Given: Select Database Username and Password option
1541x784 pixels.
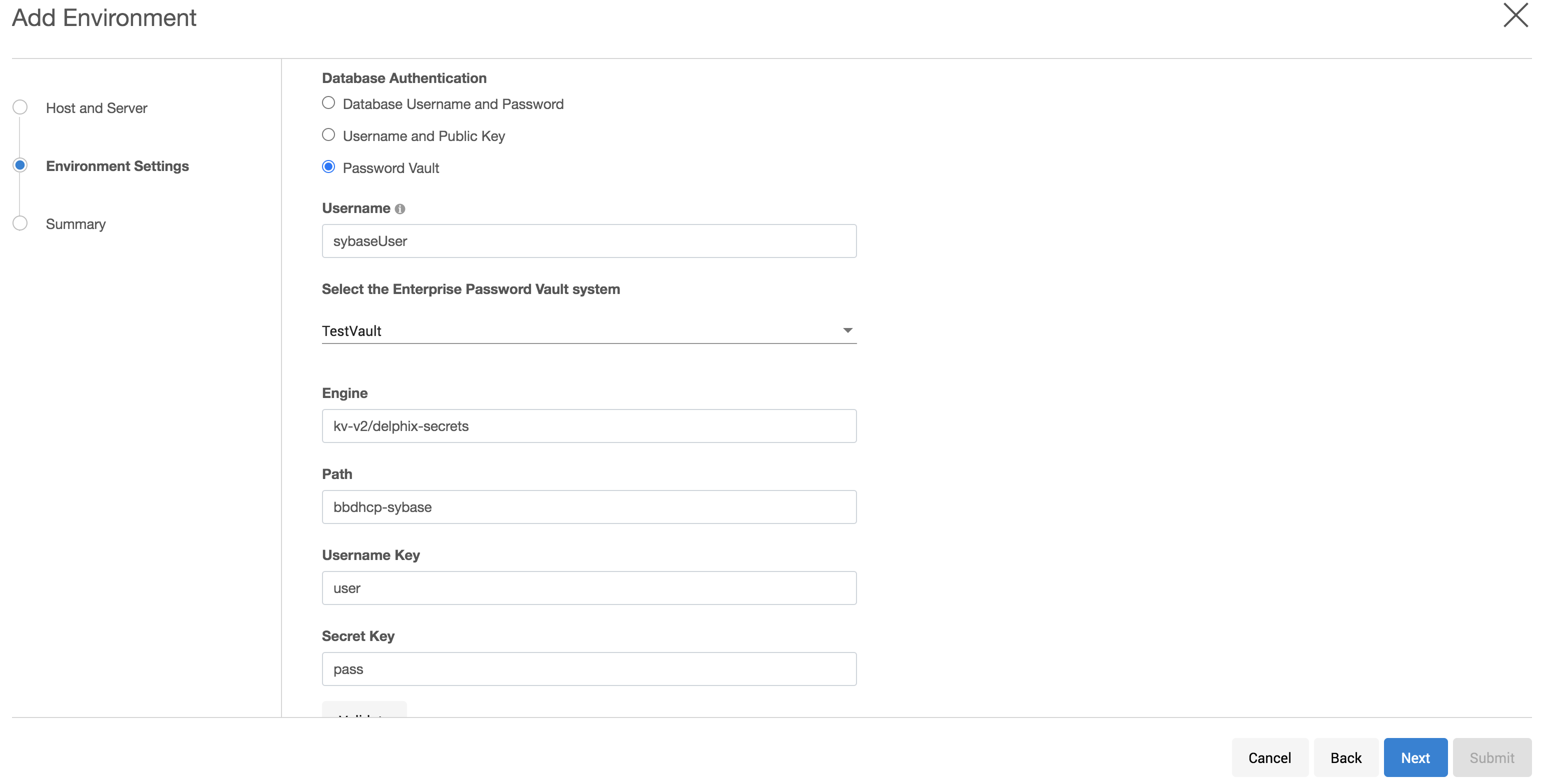Looking at the screenshot, I should 328,103.
